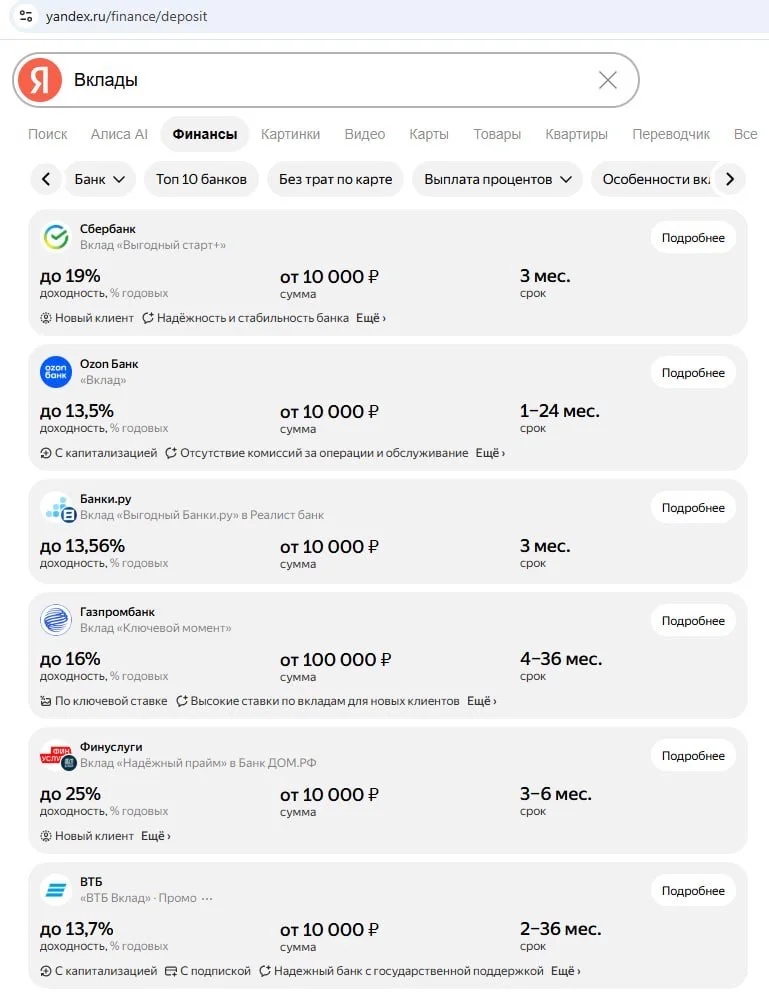Click the Финуслуги logo icon
This screenshot has height=993, width=769.
pos(58,755)
